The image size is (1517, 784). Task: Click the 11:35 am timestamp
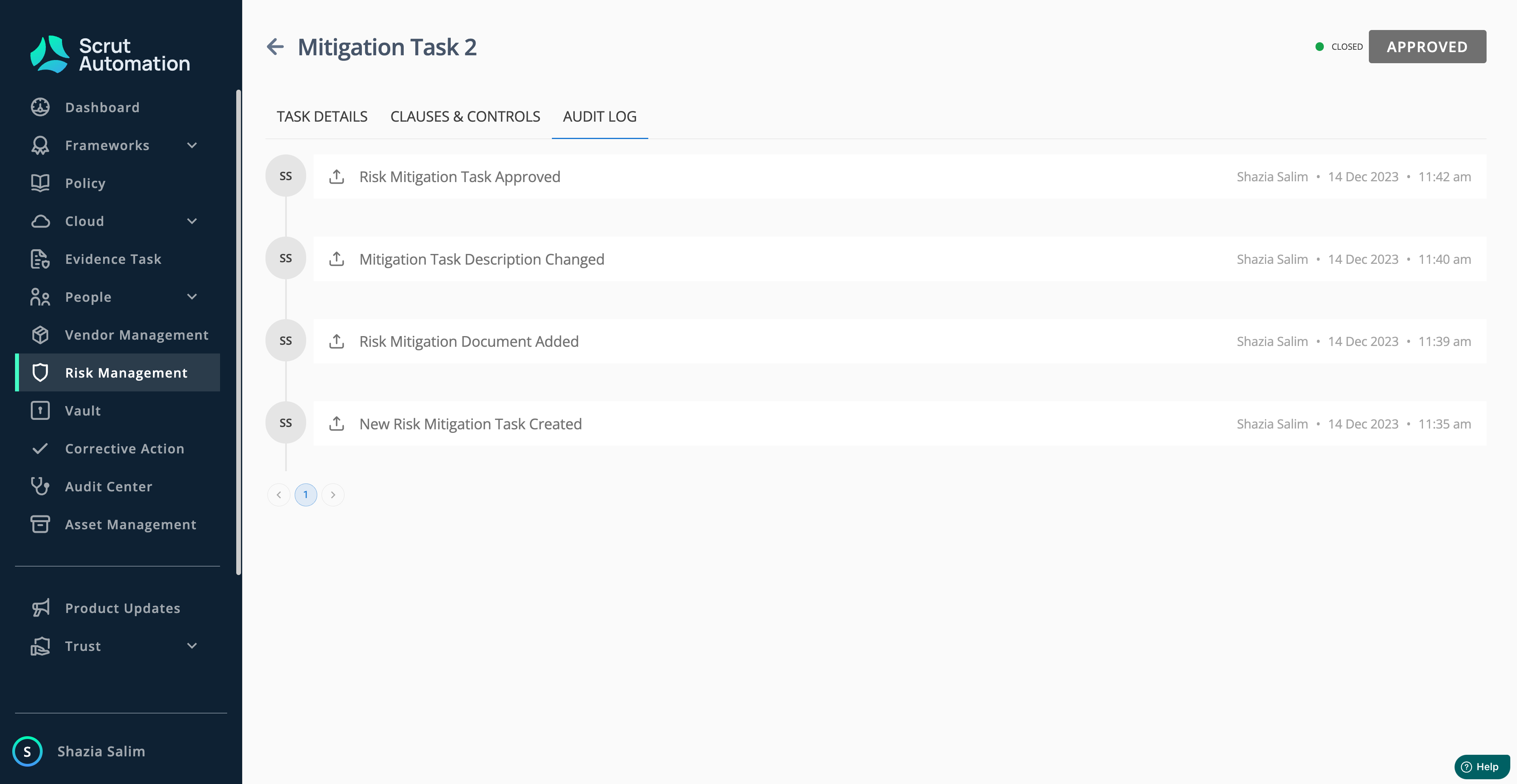(x=1445, y=424)
